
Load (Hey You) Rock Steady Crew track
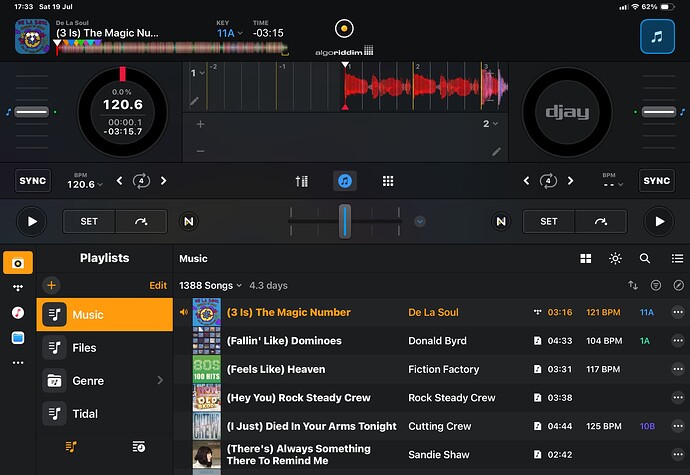(x=432, y=398)
